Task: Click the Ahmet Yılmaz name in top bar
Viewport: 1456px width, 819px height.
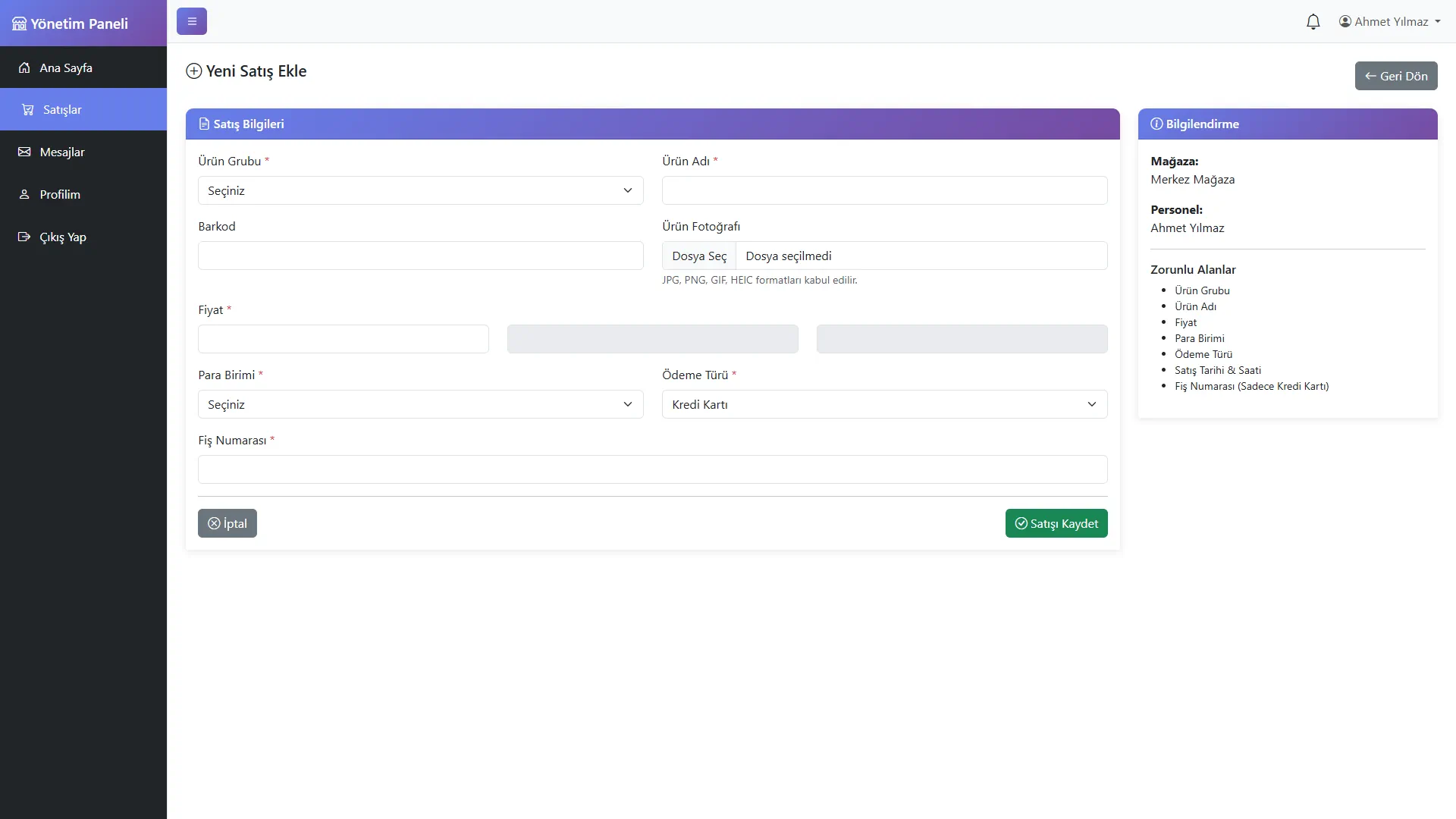Action: 1392,21
